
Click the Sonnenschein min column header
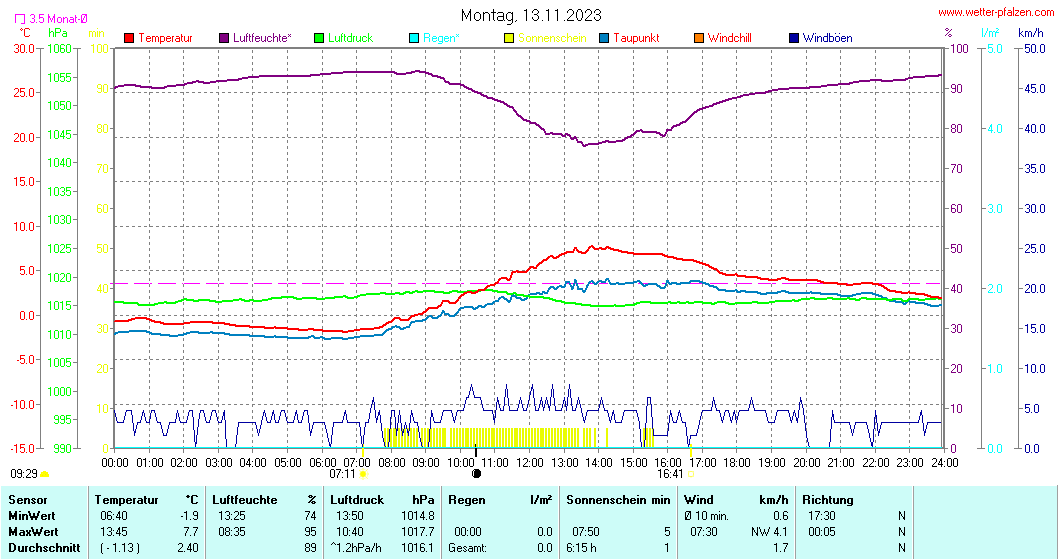click(619, 500)
